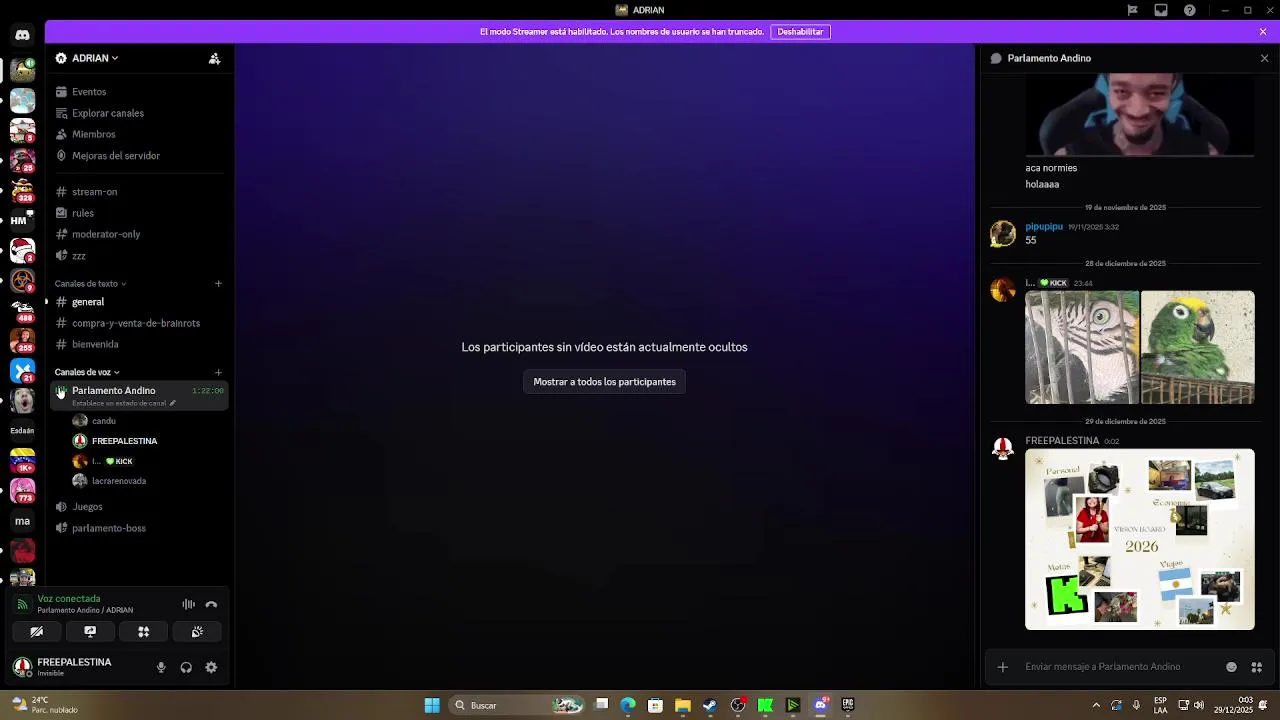Collapse the Canales de texto category
The width and height of the screenshot is (1280, 720).
coord(90,284)
